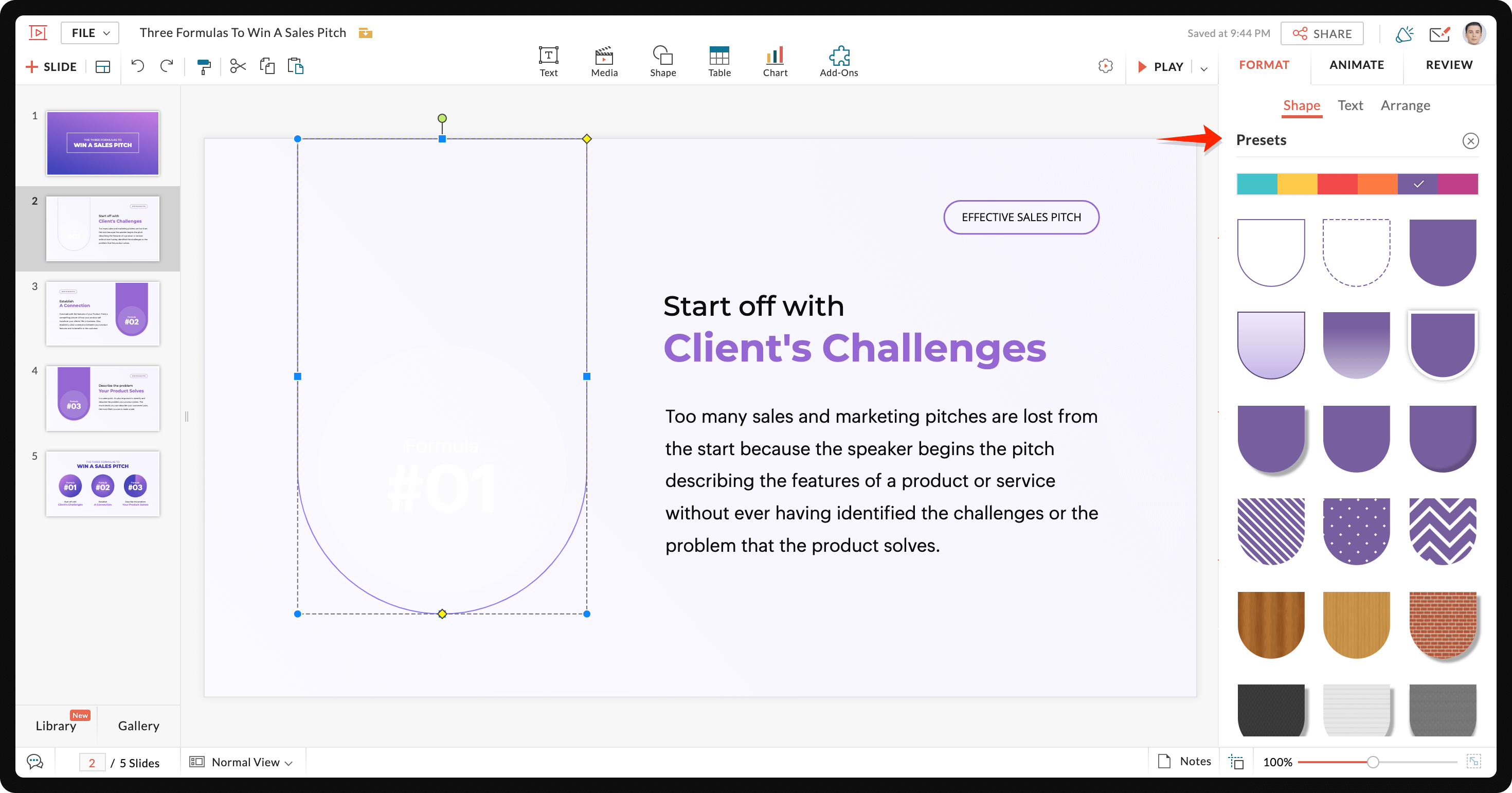Click the Text tab in Format panel

[1351, 104]
